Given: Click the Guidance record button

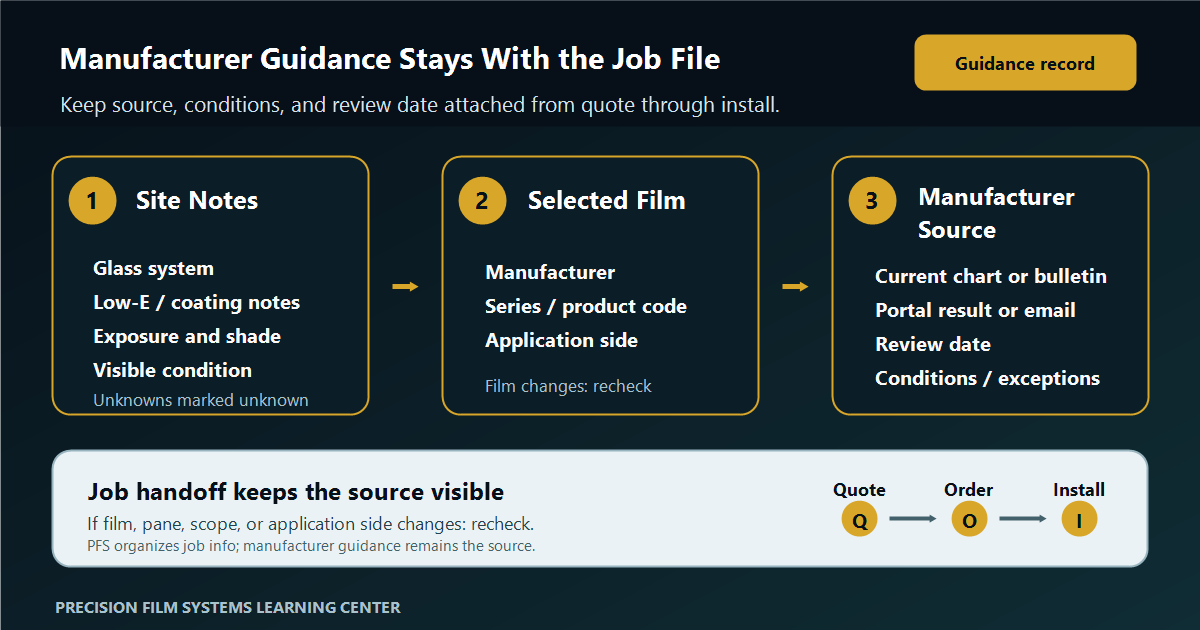Looking at the screenshot, I should point(1025,63).
